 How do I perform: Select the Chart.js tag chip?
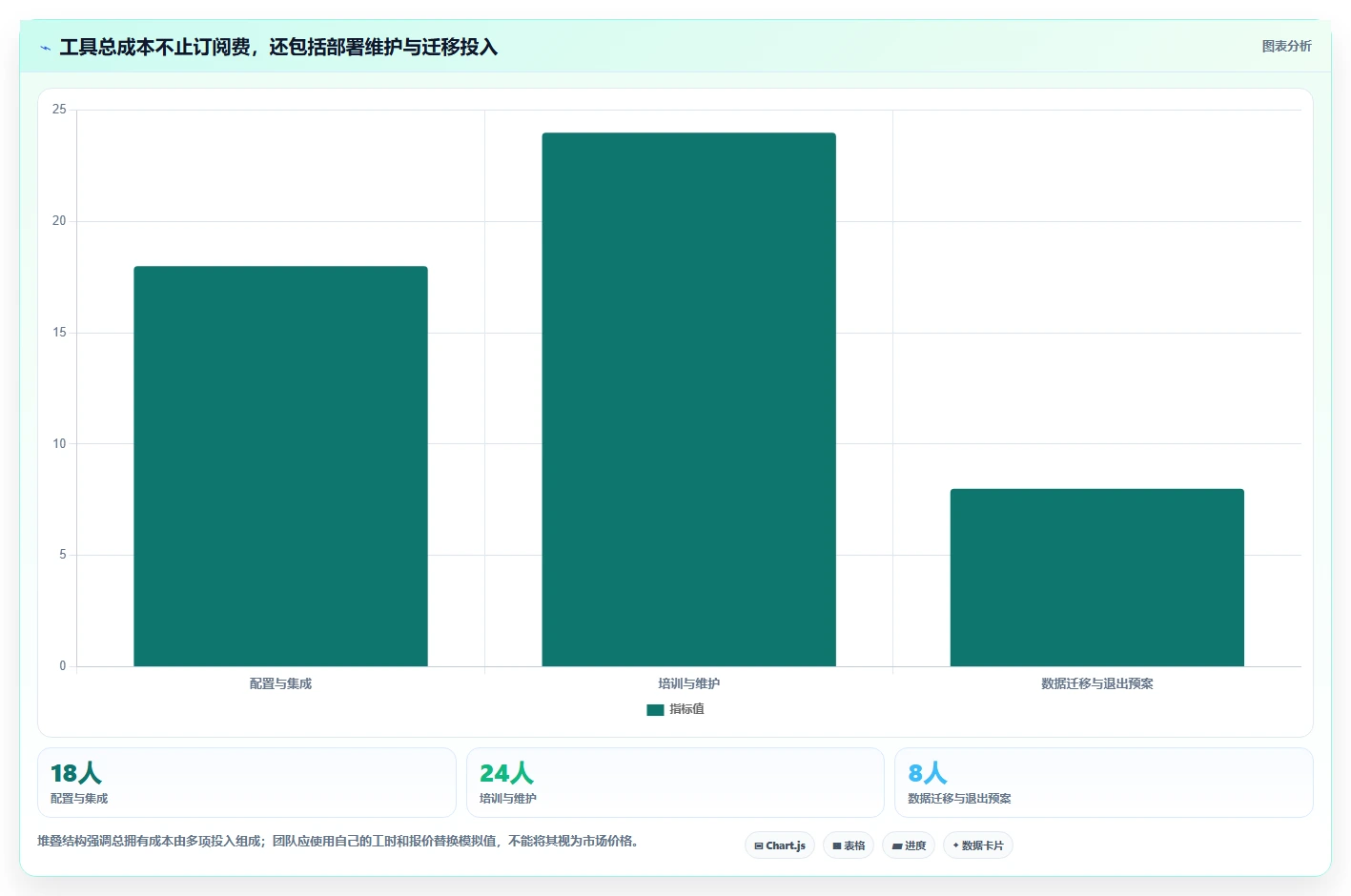point(780,845)
